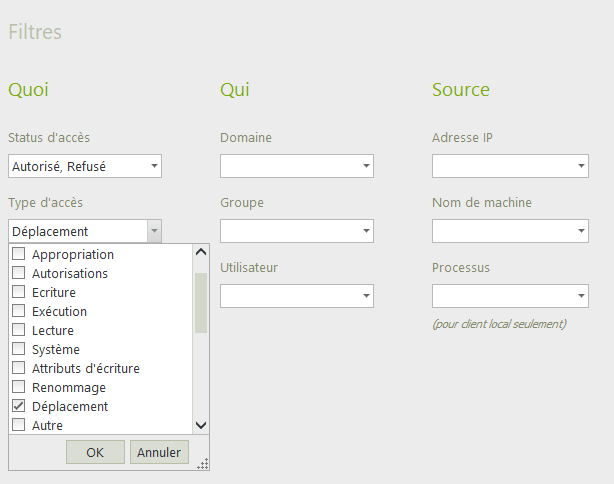The width and height of the screenshot is (614, 484).
Task: Collapse the Type d'accès dropdown arrow
Action: (153, 231)
